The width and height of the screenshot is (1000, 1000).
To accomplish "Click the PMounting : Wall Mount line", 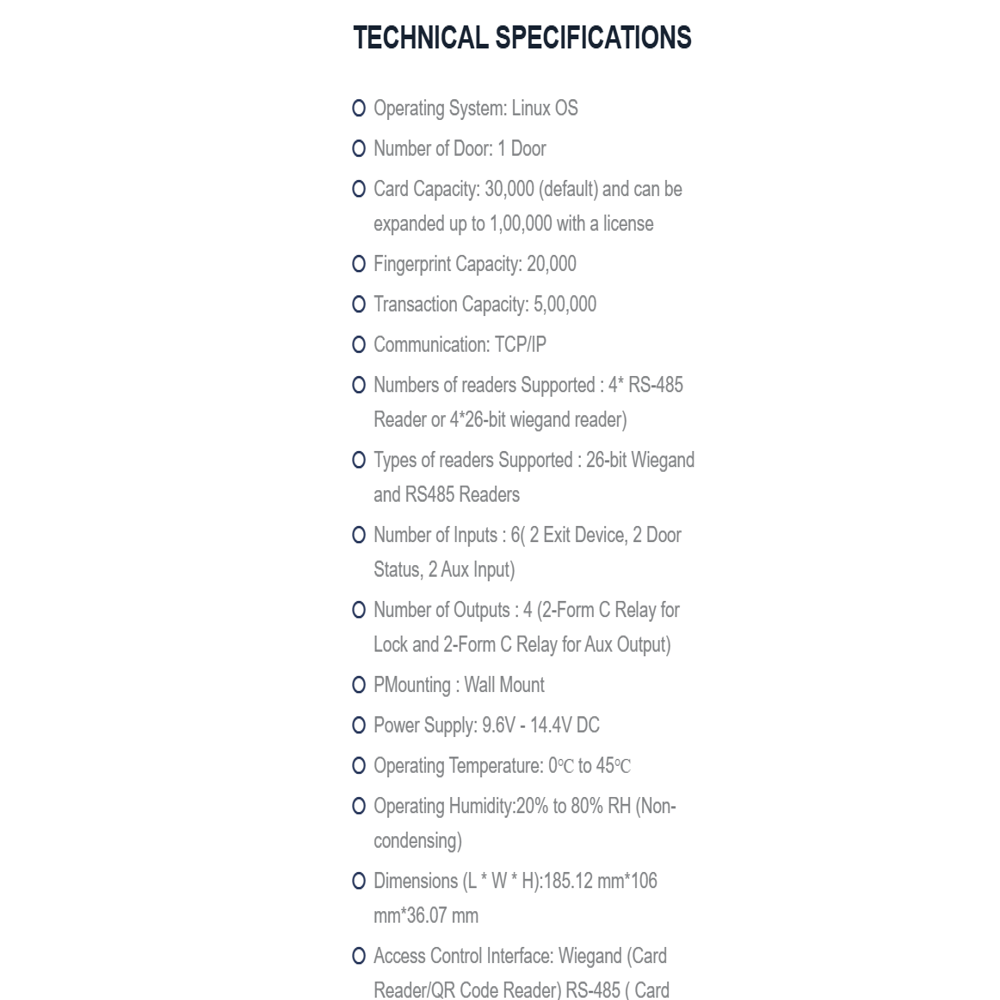I will (459, 685).
